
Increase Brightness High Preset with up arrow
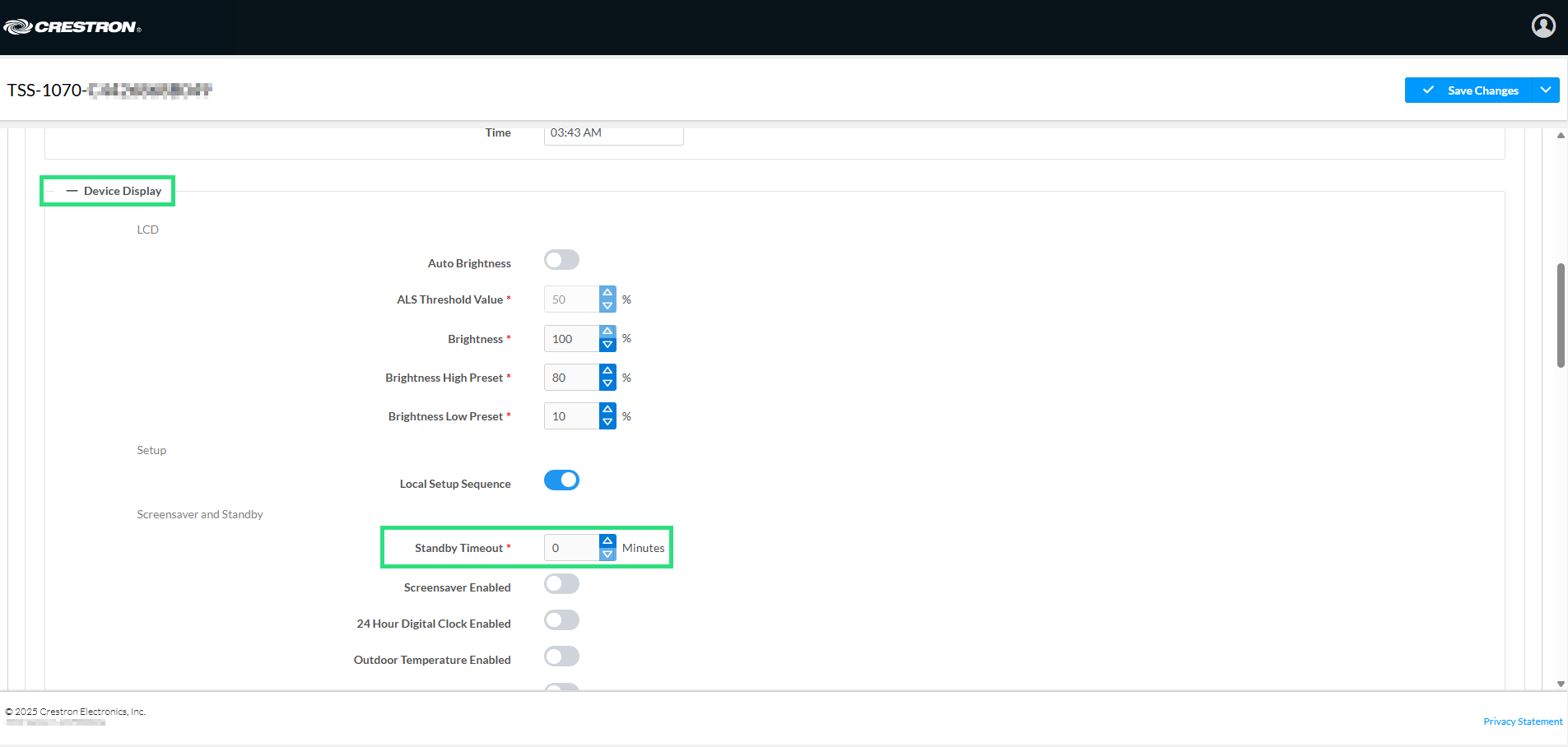[x=607, y=370]
